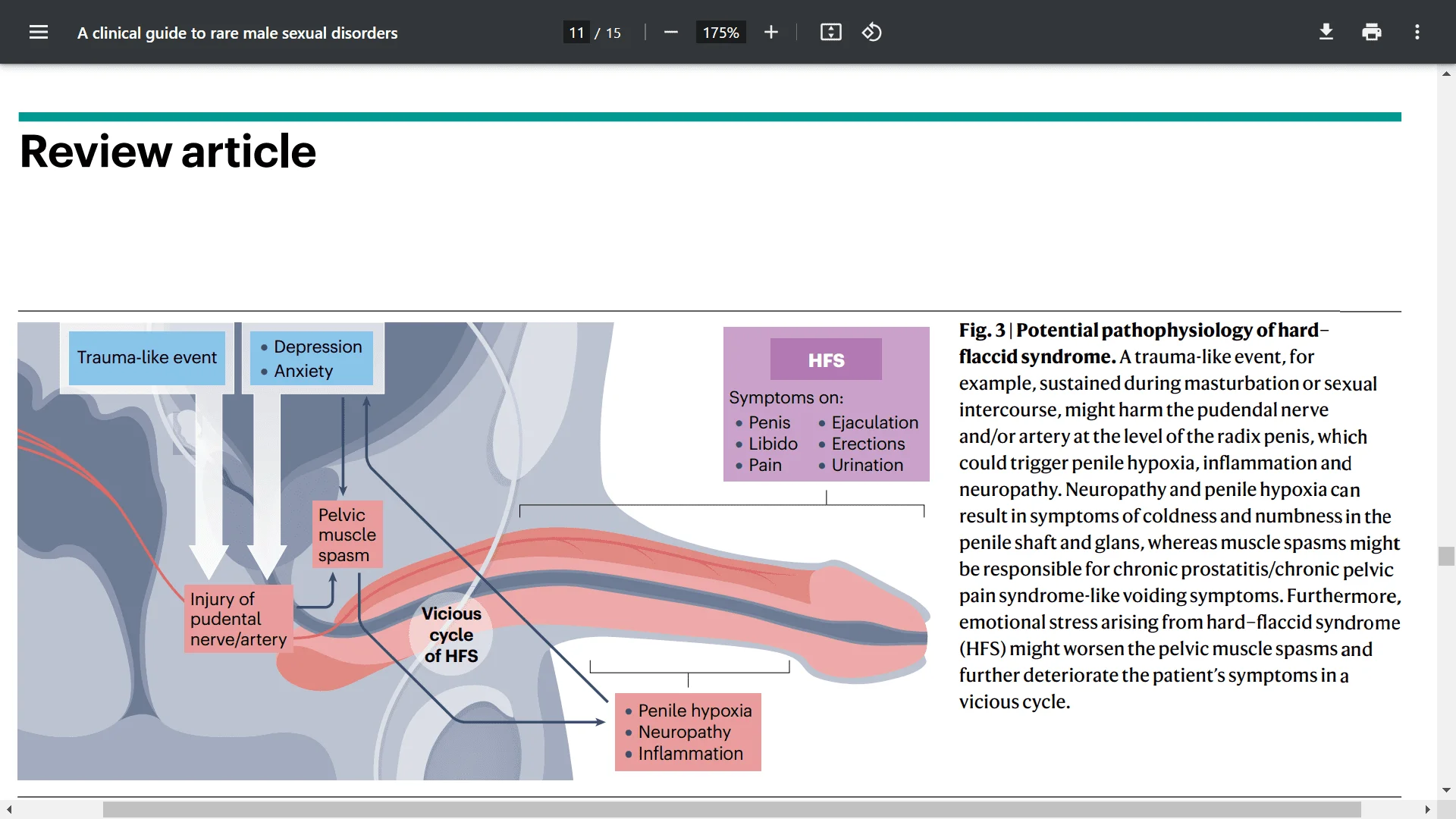Viewport: 1456px width, 819px height.
Task: Click the scroll down arrow
Action: (1446, 790)
